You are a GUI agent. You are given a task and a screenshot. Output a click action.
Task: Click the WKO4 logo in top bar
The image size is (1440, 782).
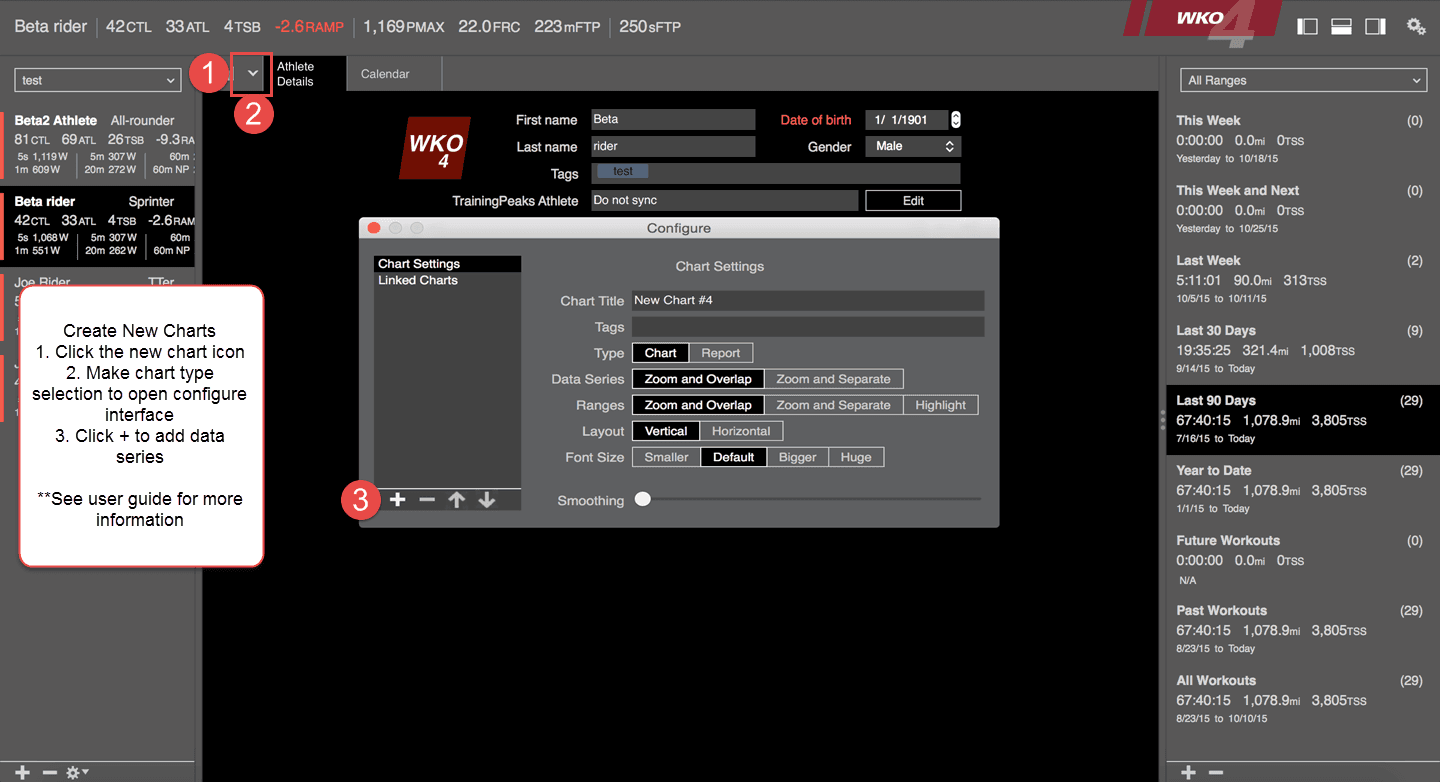(1200, 22)
